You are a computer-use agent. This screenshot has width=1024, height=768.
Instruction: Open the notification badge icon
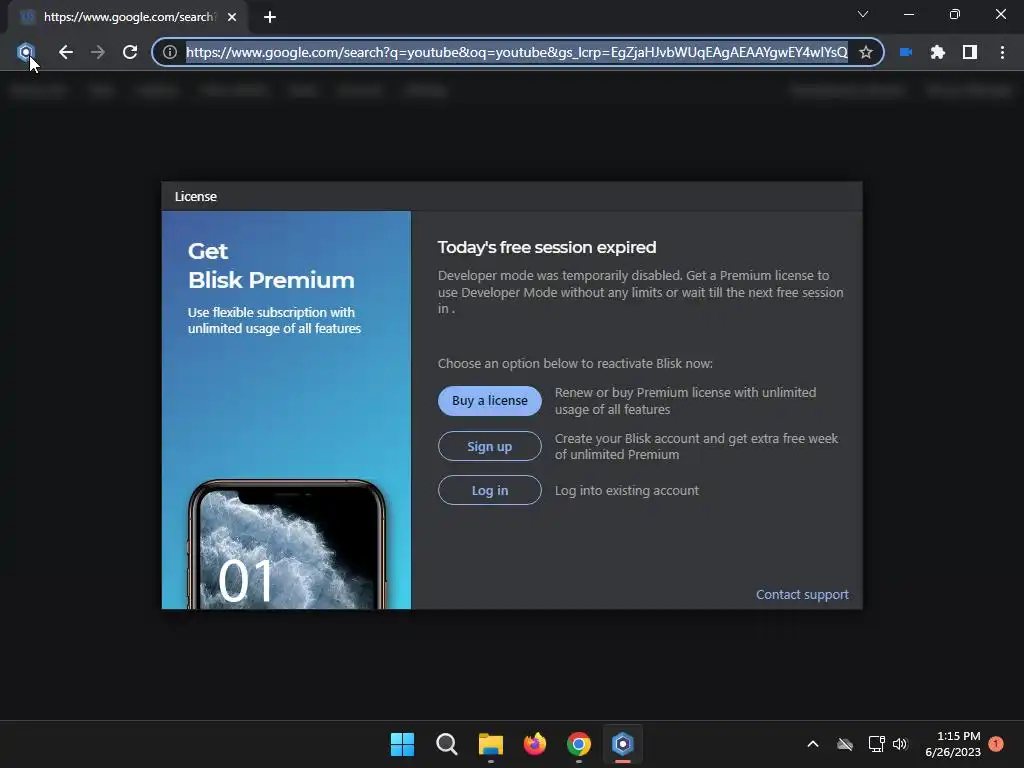point(996,743)
